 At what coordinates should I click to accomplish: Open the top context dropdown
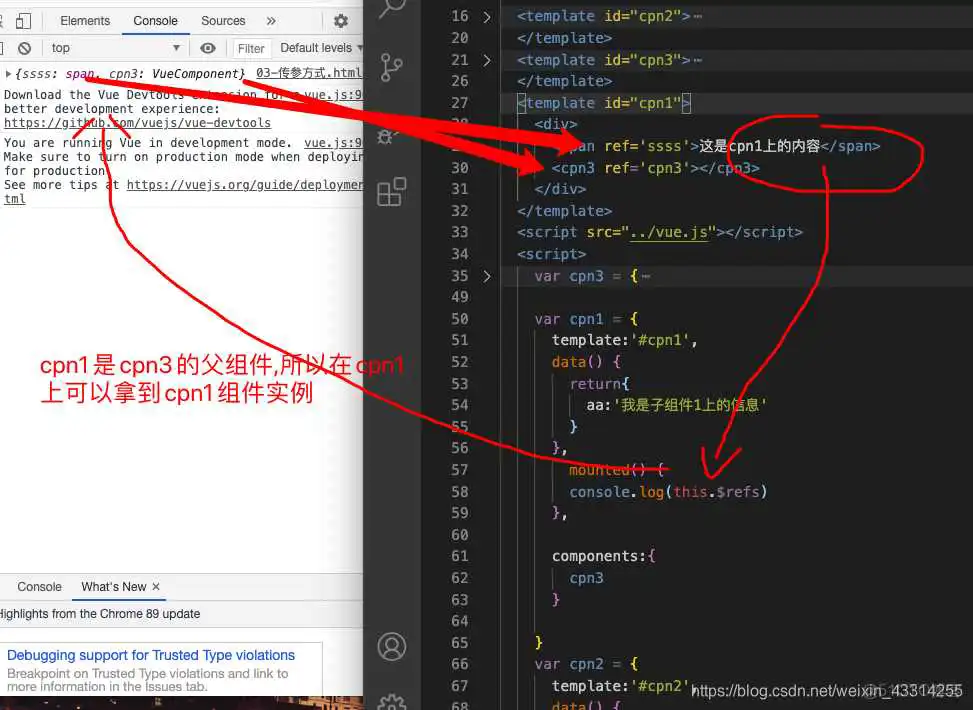click(115, 48)
